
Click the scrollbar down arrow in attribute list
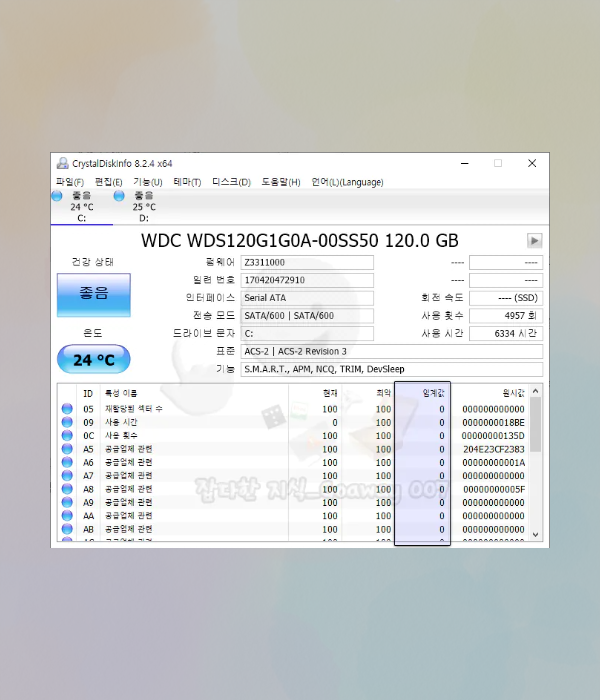pyautogui.click(x=536, y=534)
